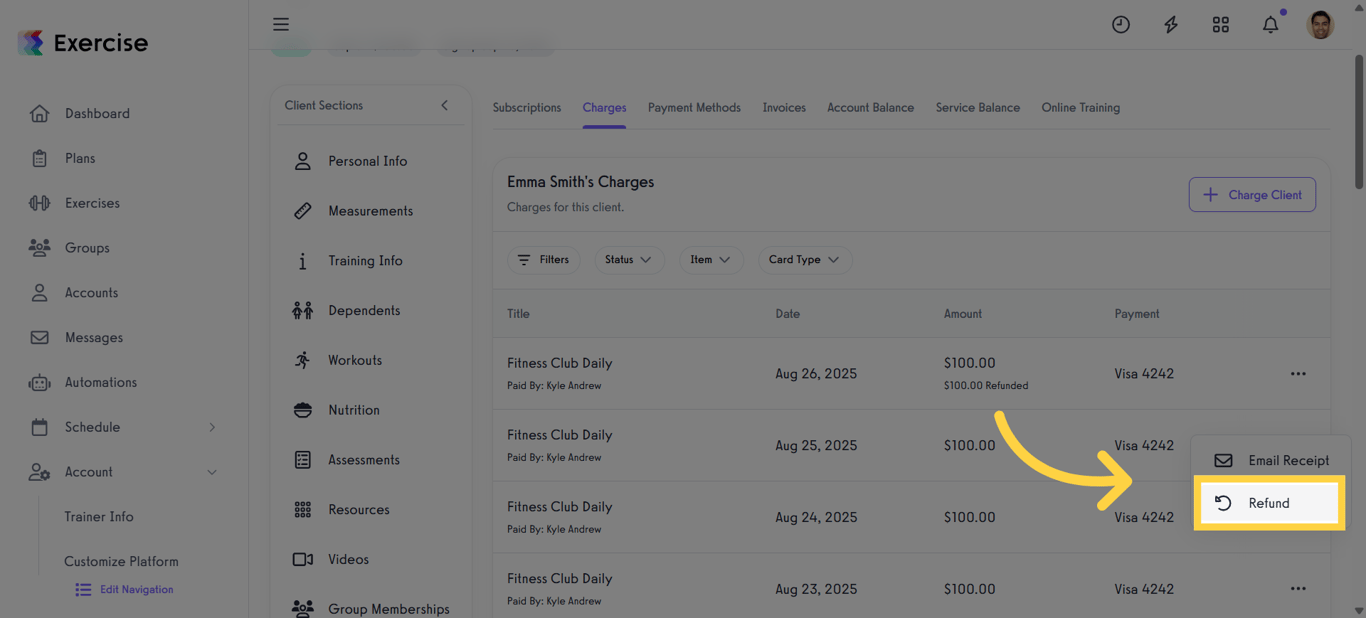Image resolution: width=1366 pixels, height=618 pixels.
Task: Open three-dot menu for Aug 26 charge
Action: coord(1297,374)
